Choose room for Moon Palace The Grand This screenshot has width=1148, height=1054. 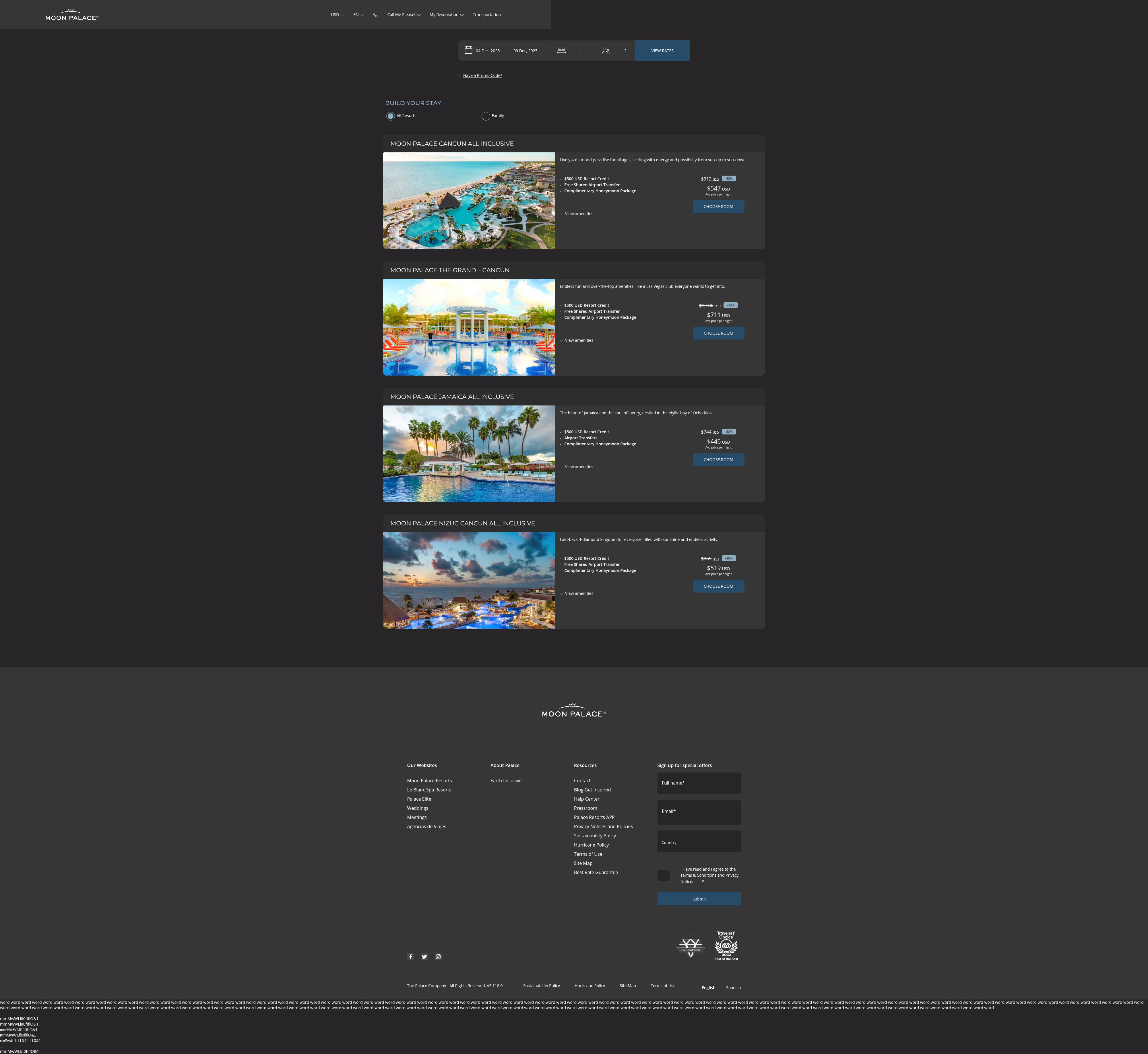[719, 333]
